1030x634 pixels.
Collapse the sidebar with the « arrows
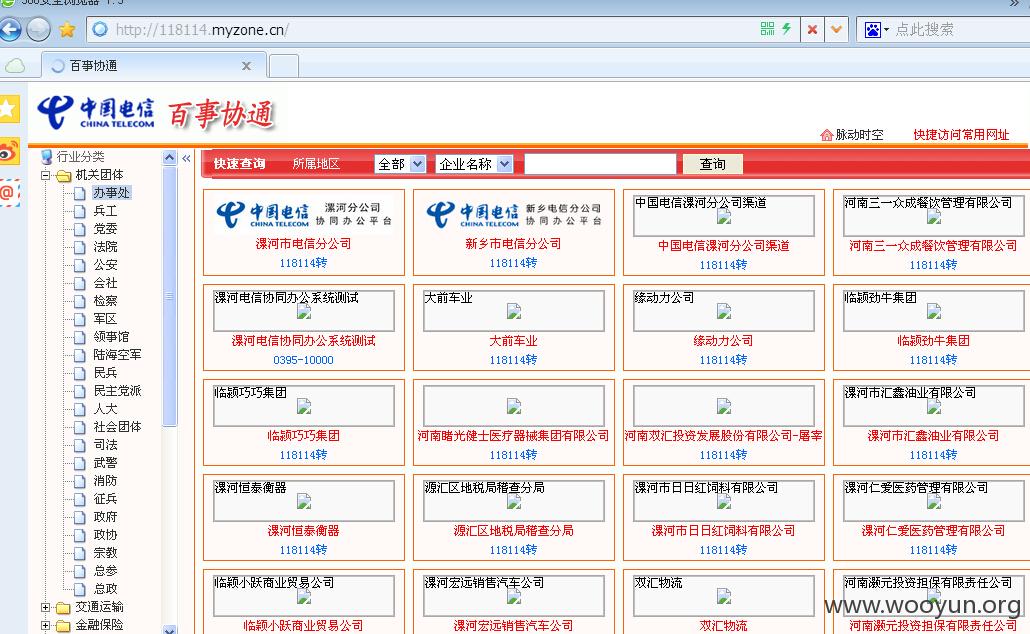187,158
